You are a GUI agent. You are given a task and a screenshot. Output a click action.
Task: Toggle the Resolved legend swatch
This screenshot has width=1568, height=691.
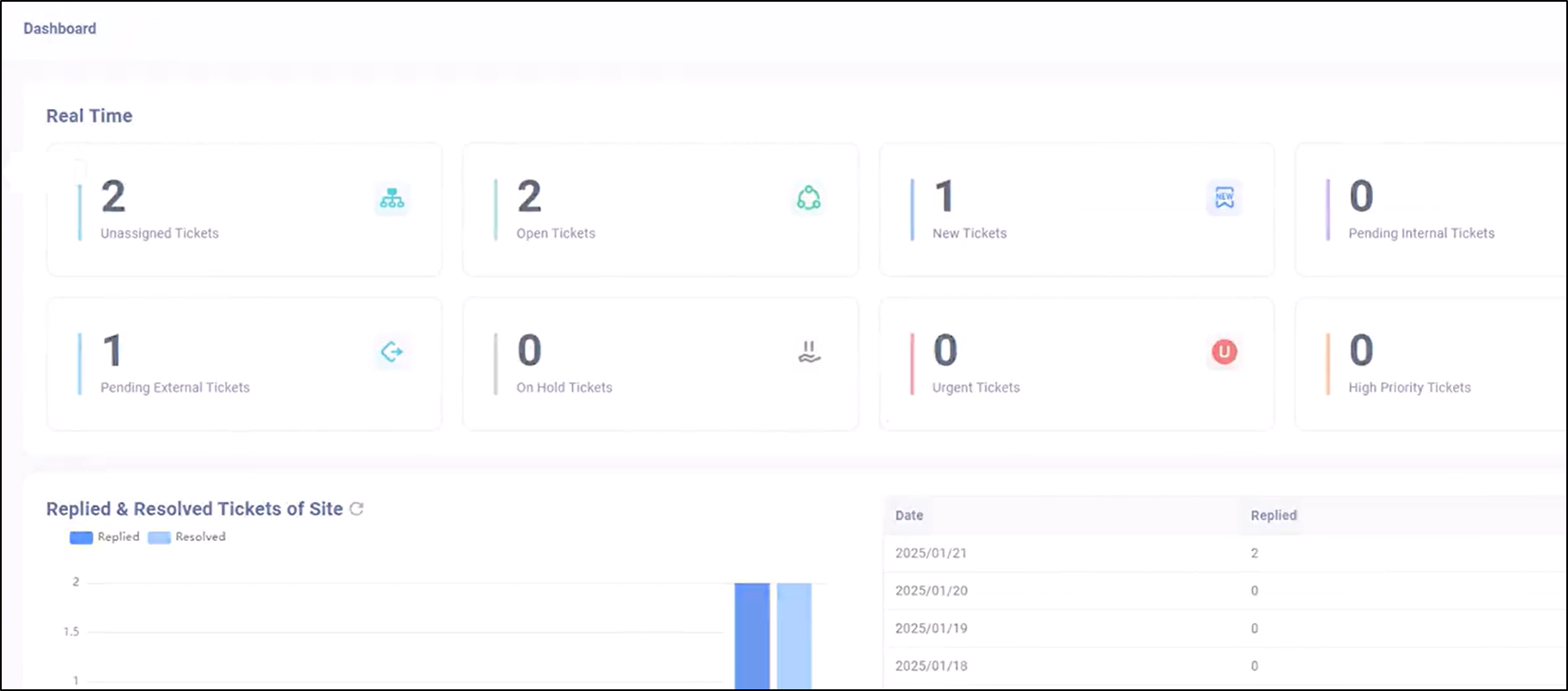tap(159, 537)
